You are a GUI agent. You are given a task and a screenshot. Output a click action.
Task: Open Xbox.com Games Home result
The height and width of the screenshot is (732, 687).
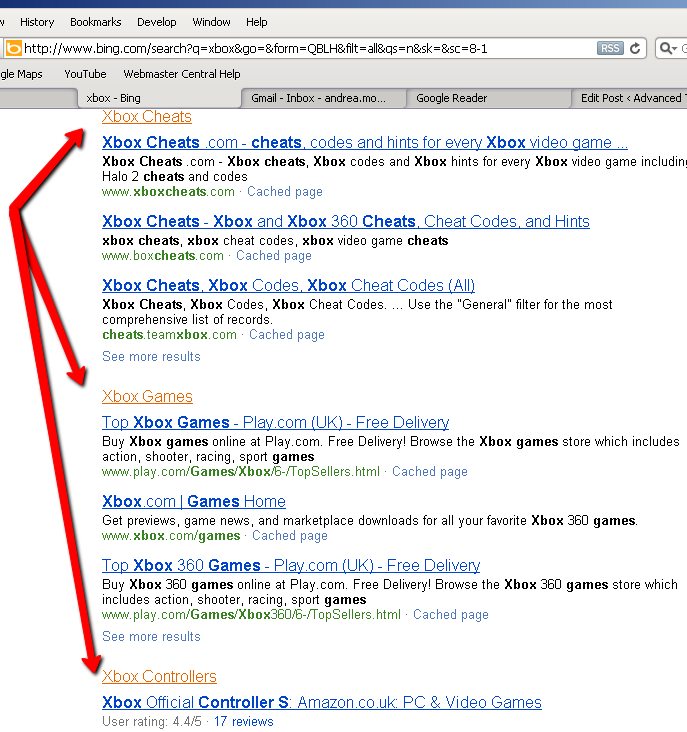(x=194, y=502)
